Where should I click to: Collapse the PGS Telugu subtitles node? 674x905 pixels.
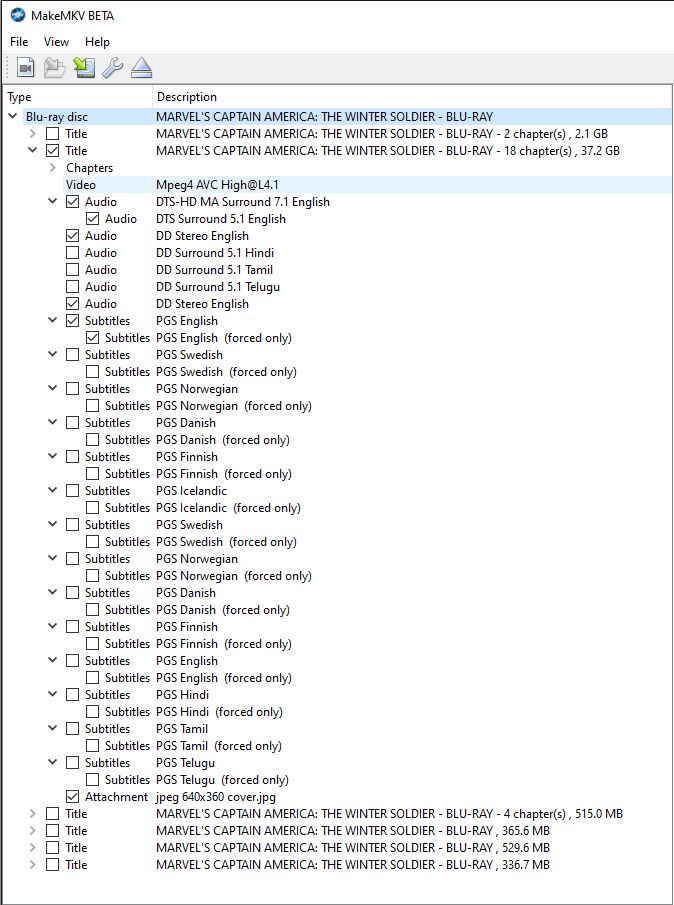53,762
